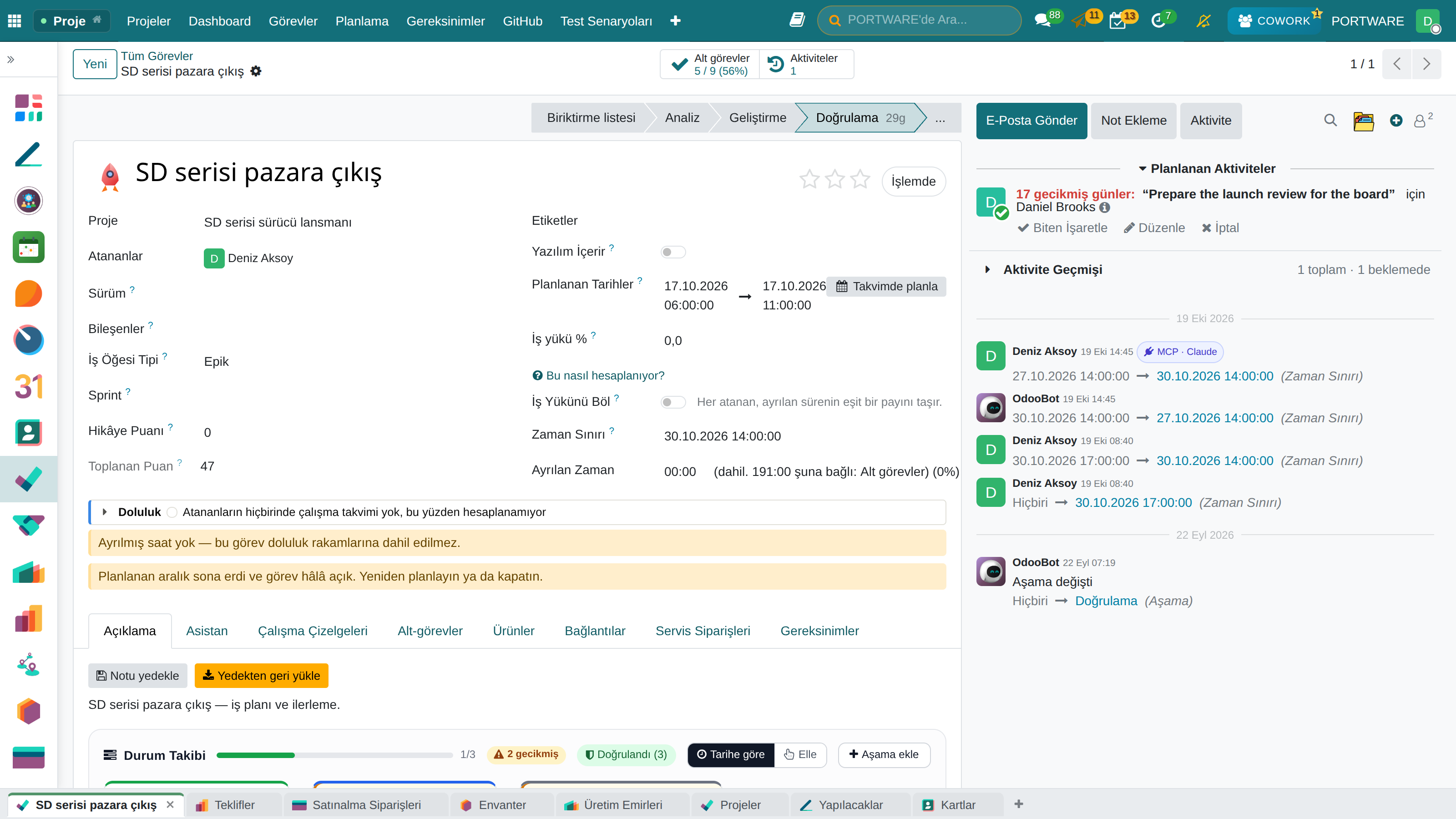Screen dimensions: 1456x819
Task: Open the stage overflow ellipsis menu
Action: click(x=940, y=117)
